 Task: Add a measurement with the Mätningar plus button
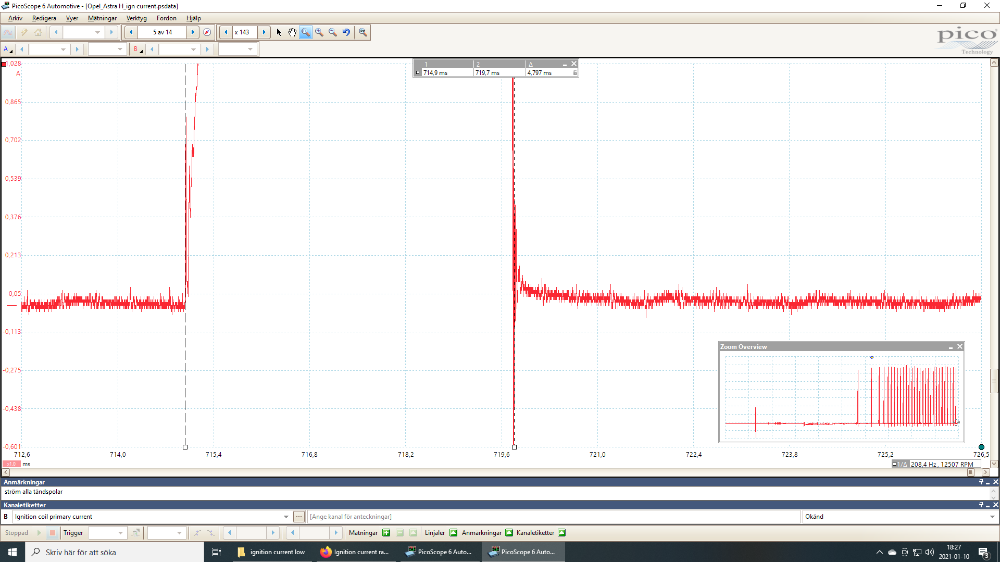pyautogui.click(x=386, y=533)
